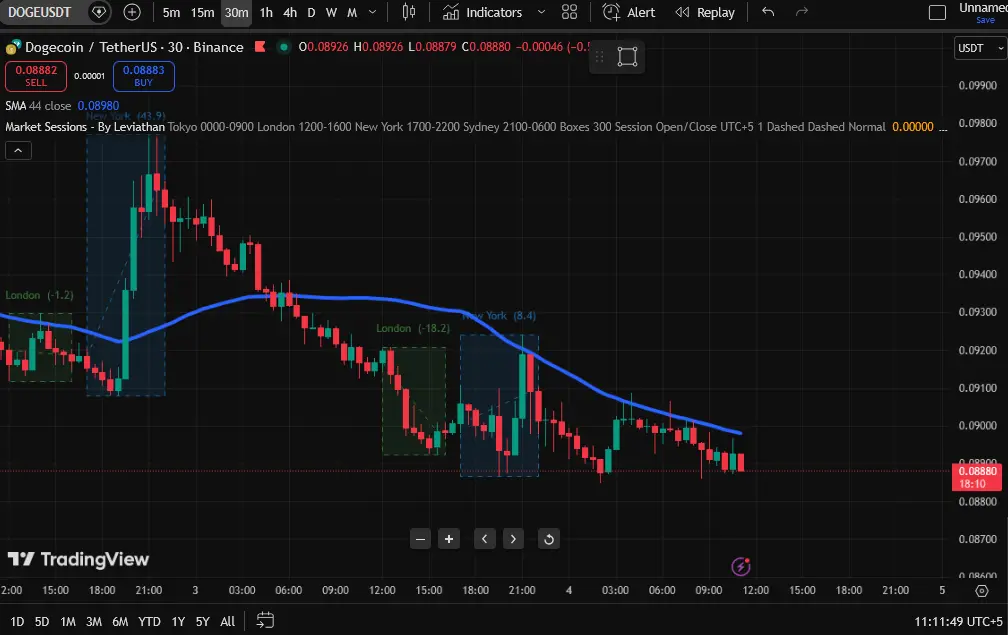Open the layout setup square icon
The width and height of the screenshot is (1008, 635).
[x=937, y=12]
